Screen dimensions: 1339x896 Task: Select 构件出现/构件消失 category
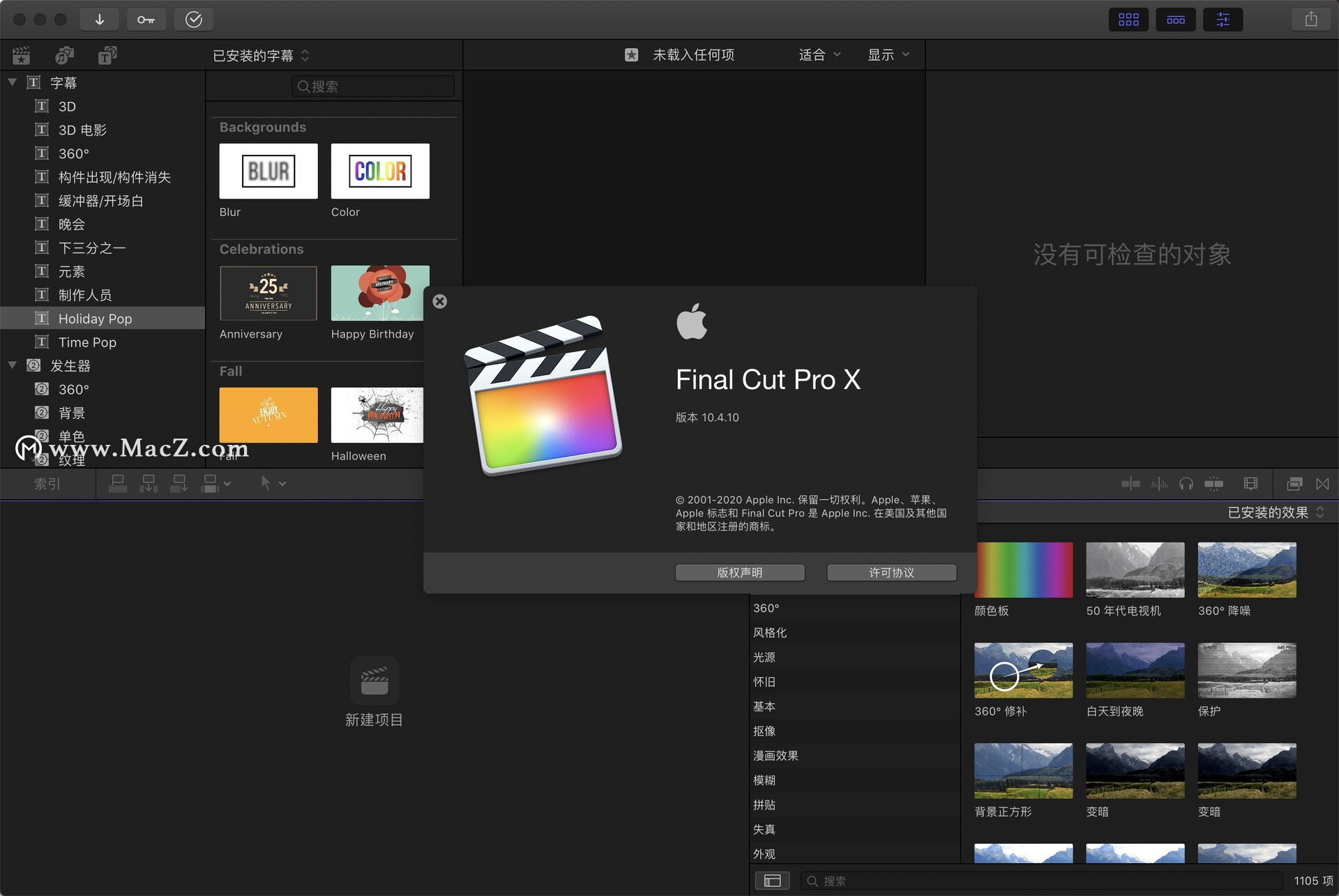(x=103, y=177)
